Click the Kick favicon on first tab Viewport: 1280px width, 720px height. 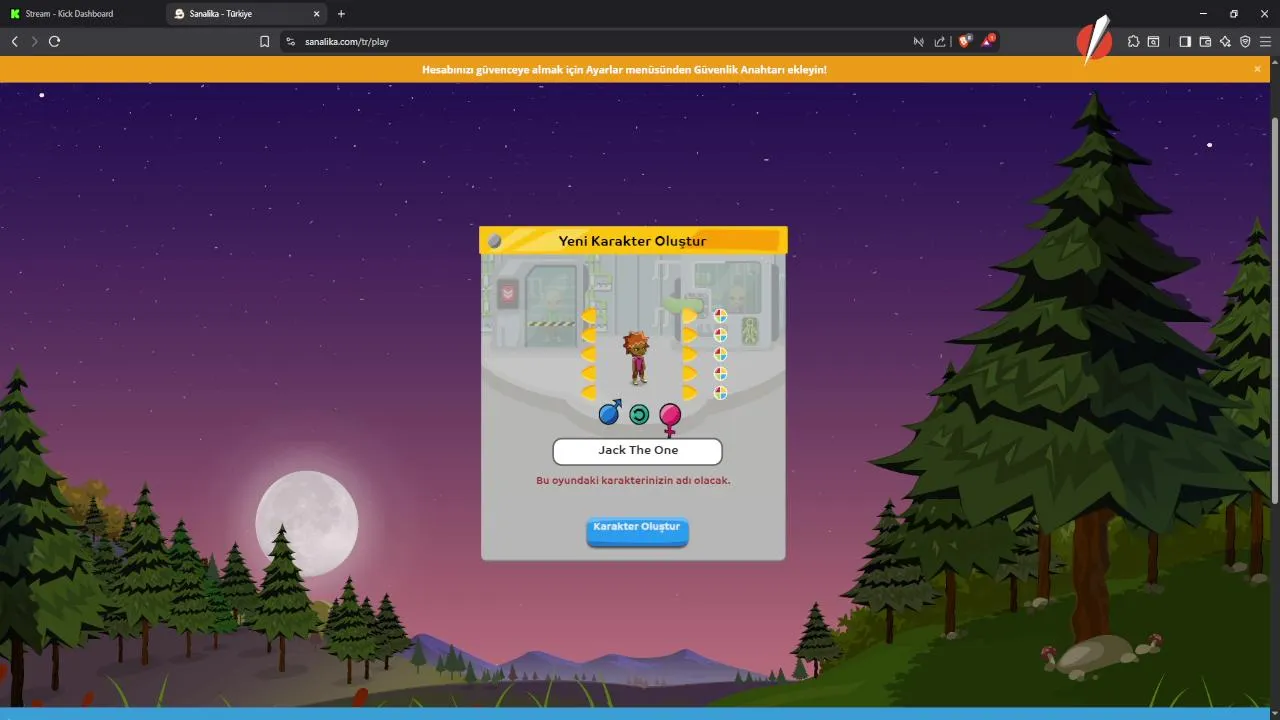pyautogui.click(x=15, y=14)
